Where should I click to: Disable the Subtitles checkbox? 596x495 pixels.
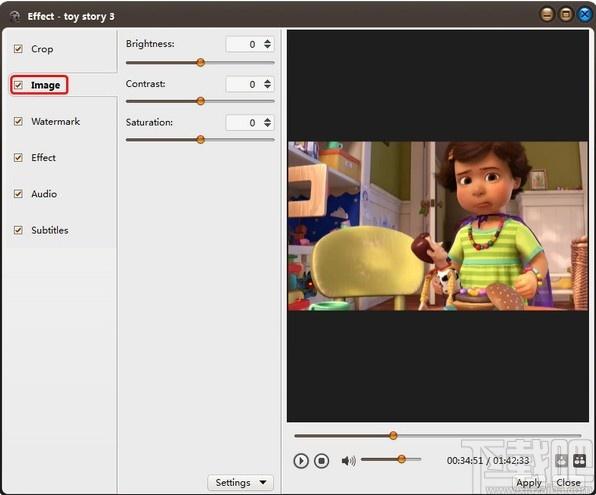tap(18, 230)
